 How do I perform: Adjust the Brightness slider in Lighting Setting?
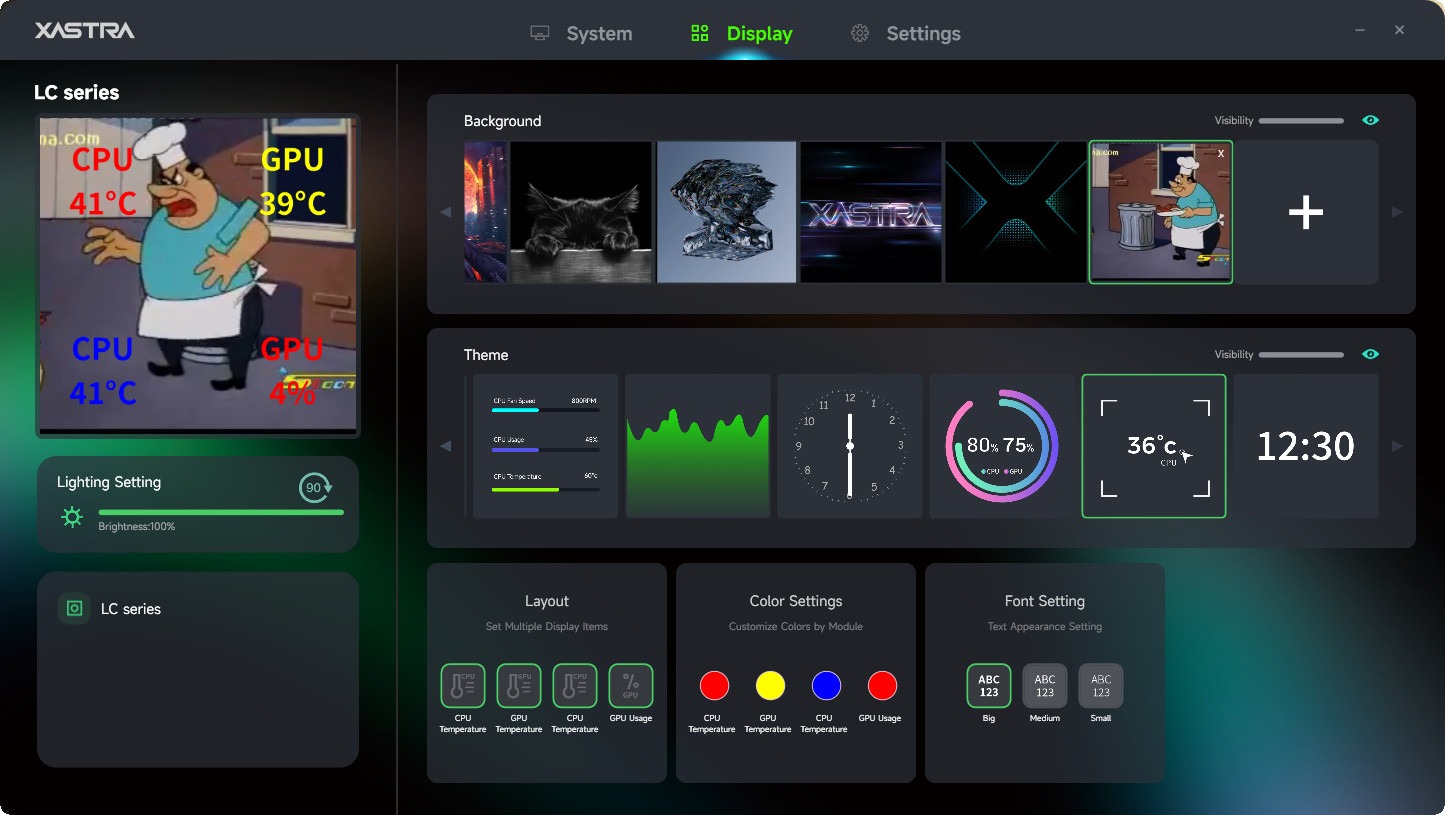pos(221,512)
